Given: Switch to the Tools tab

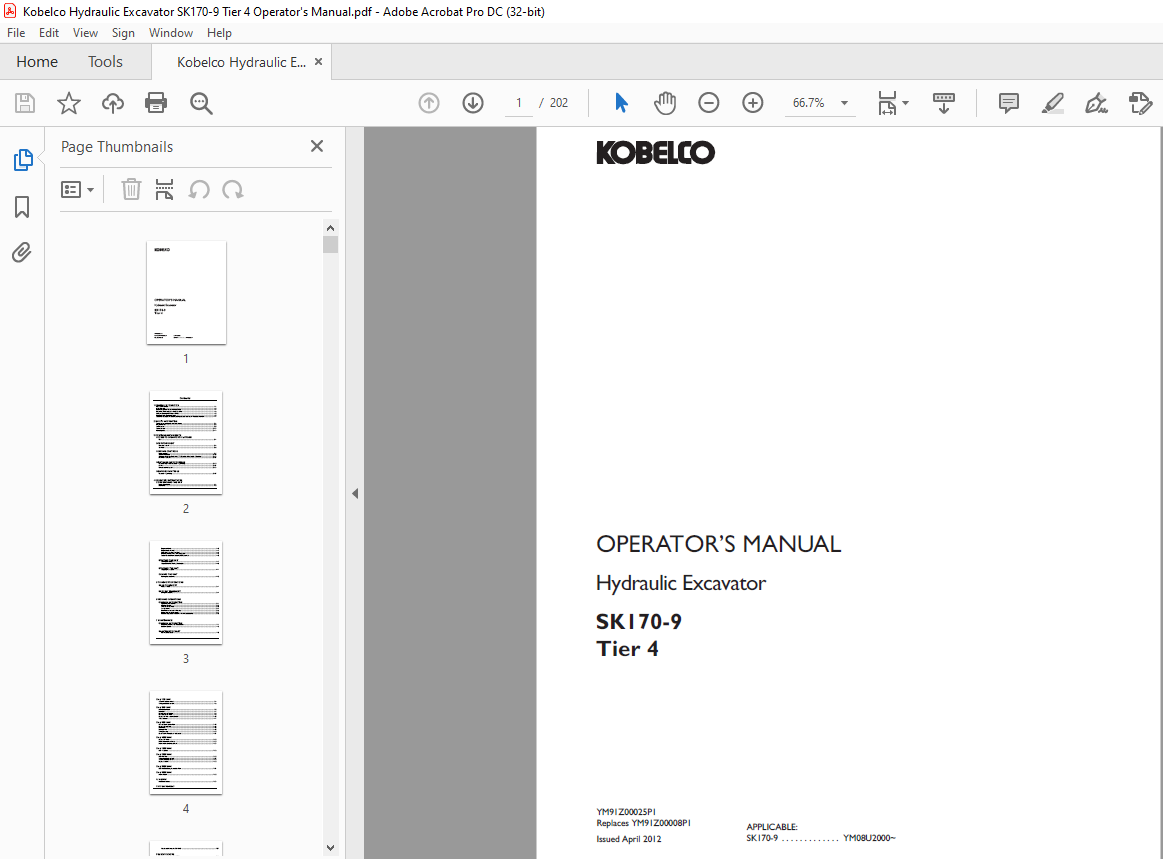Looking at the screenshot, I should [105, 62].
